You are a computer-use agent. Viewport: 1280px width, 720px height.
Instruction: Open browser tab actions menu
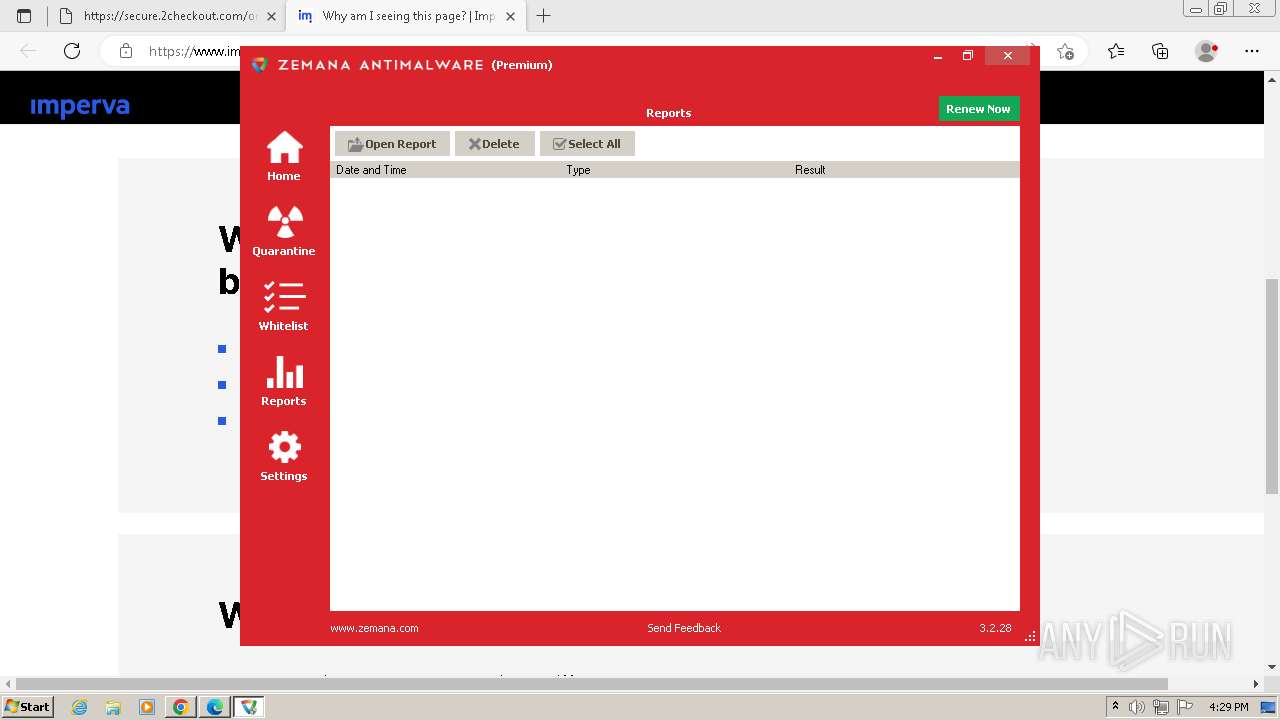click(x=24, y=16)
